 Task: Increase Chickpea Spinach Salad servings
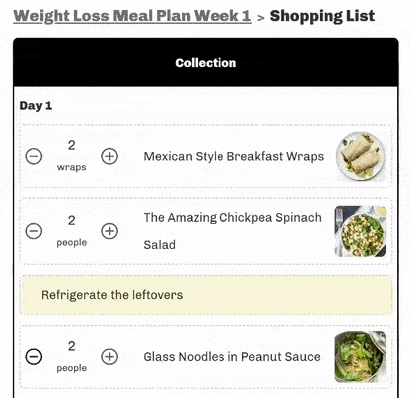click(110, 231)
